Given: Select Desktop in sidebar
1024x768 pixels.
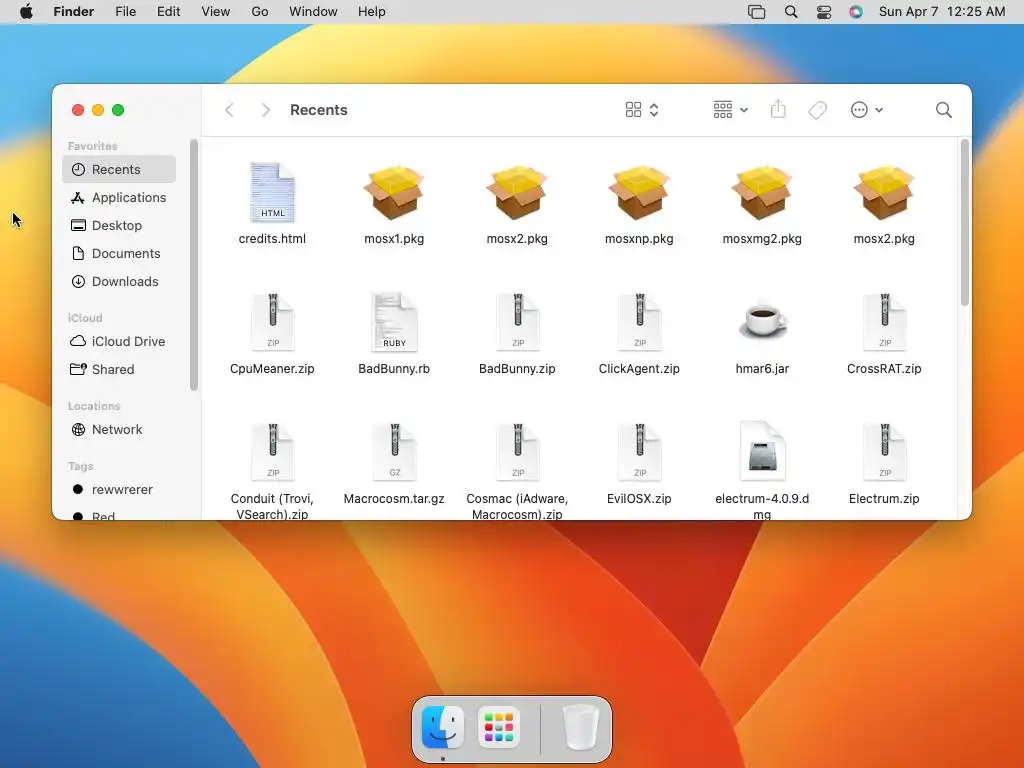Looking at the screenshot, I should 119,225.
